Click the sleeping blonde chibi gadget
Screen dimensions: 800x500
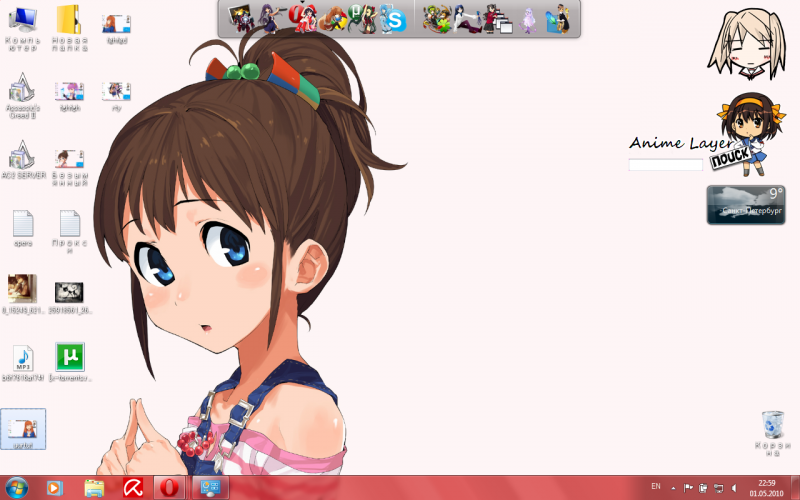click(746, 44)
